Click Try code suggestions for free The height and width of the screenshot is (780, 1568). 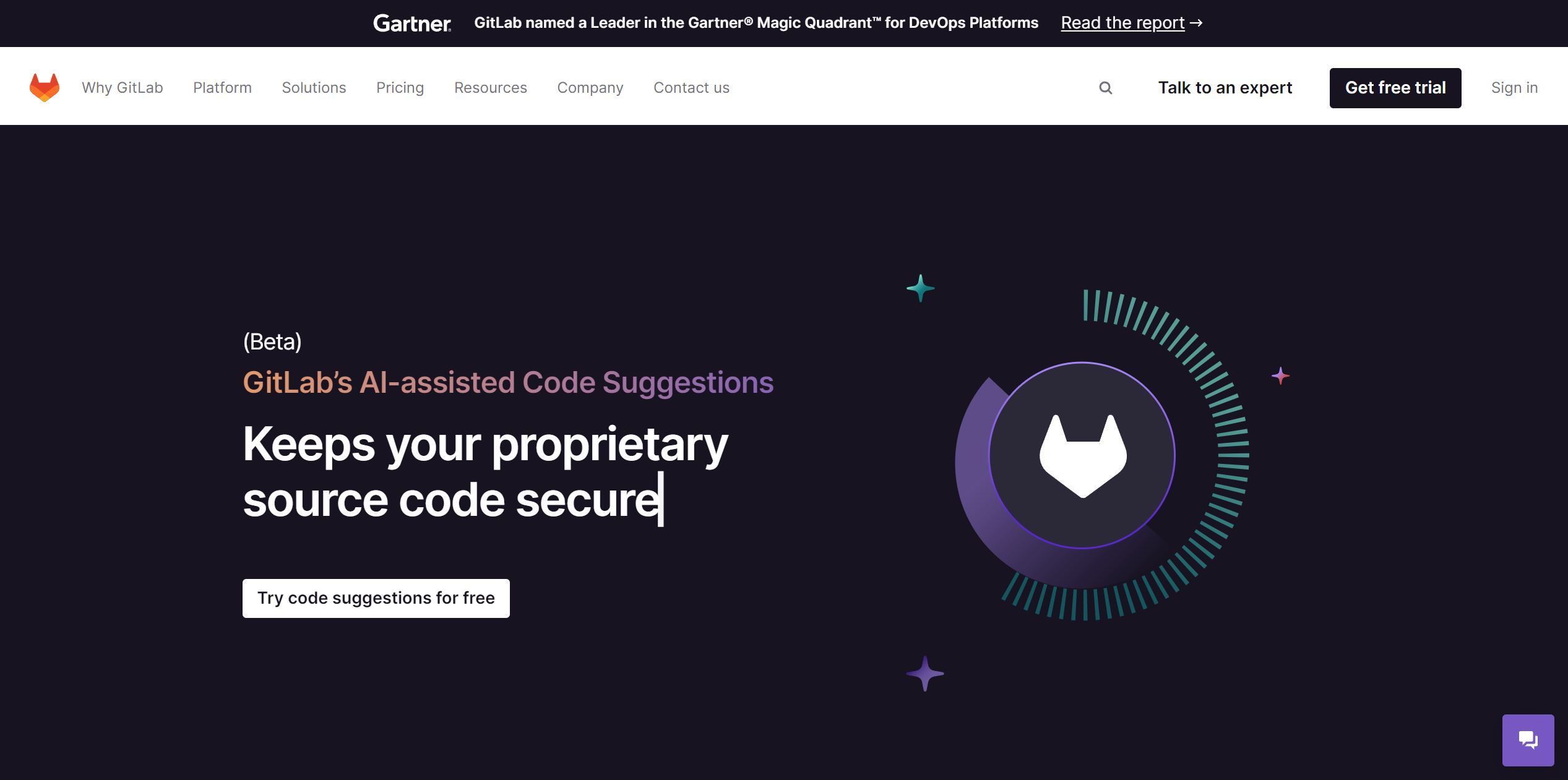(376, 598)
